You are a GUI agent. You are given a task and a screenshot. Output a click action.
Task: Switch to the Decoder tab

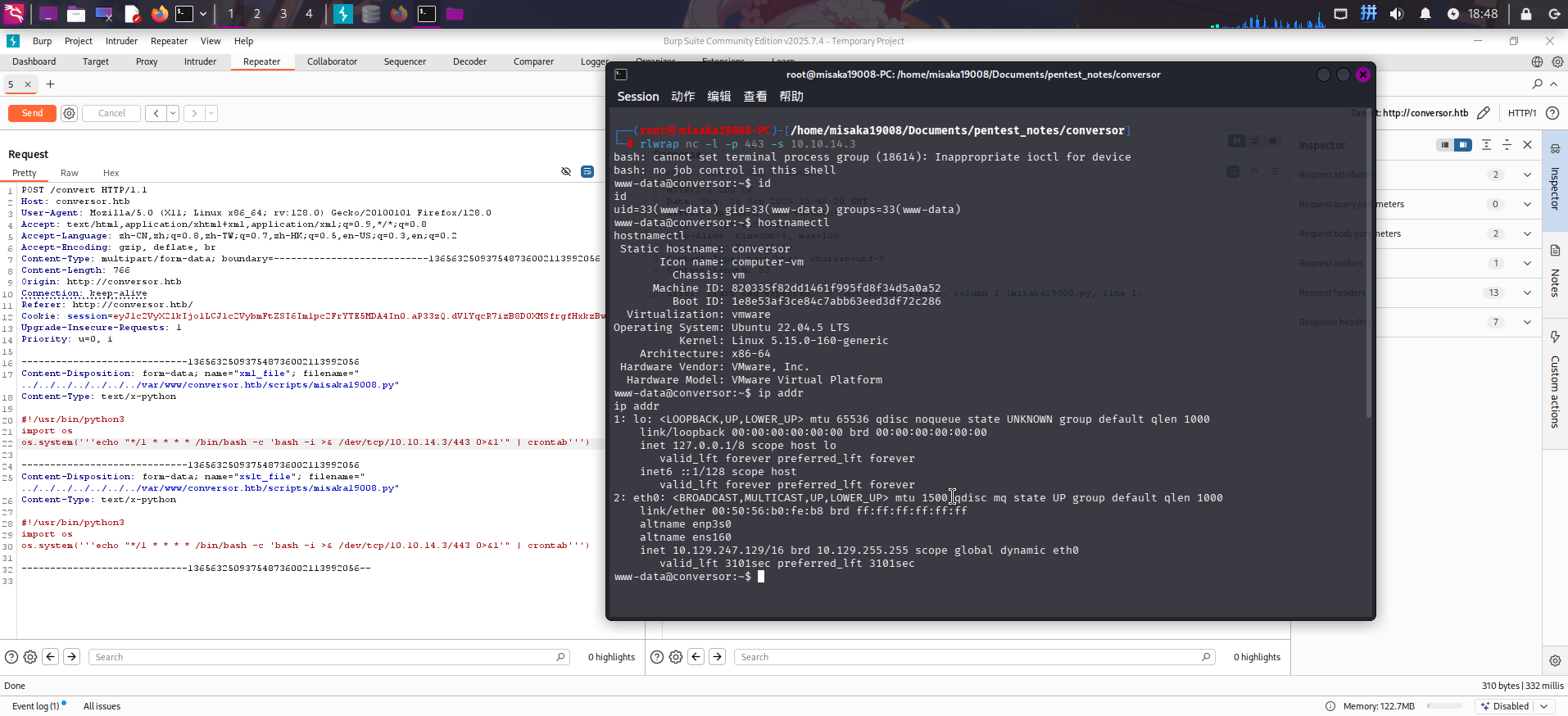coord(469,61)
